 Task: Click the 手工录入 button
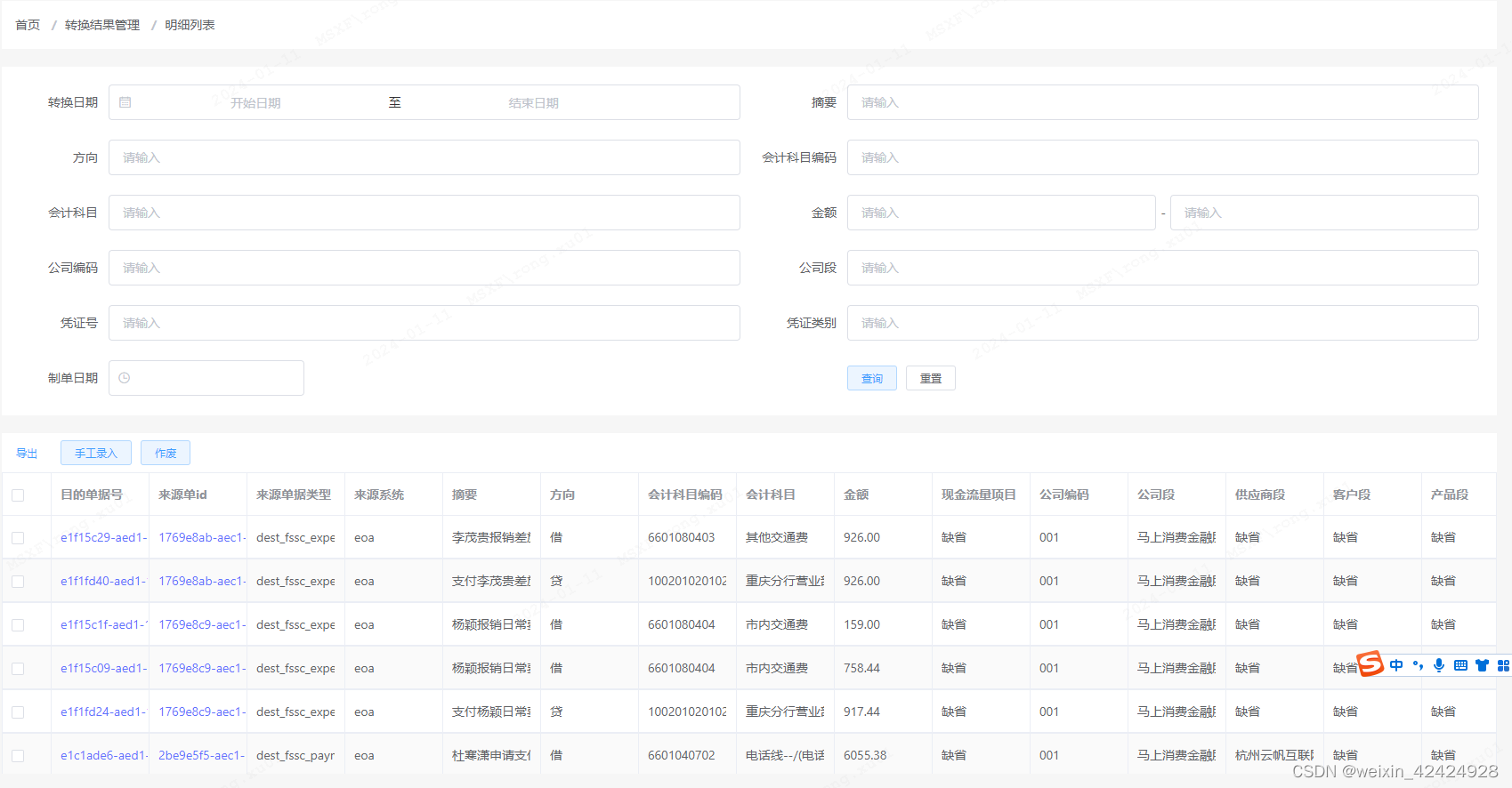click(x=96, y=453)
